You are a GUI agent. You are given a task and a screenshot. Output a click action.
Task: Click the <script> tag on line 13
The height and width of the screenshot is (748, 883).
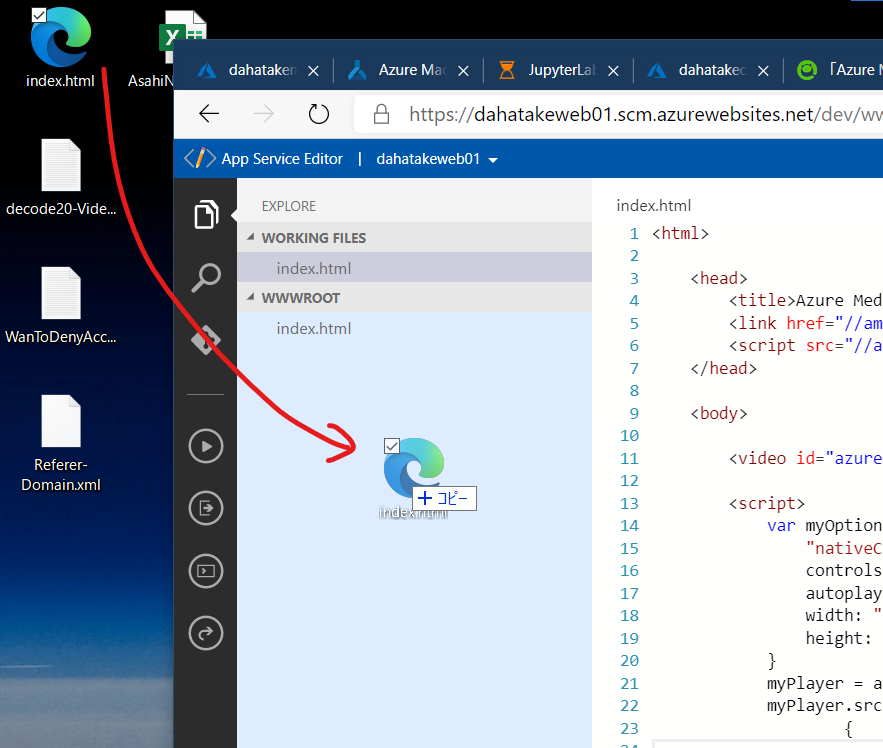click(x=767, y=503)
